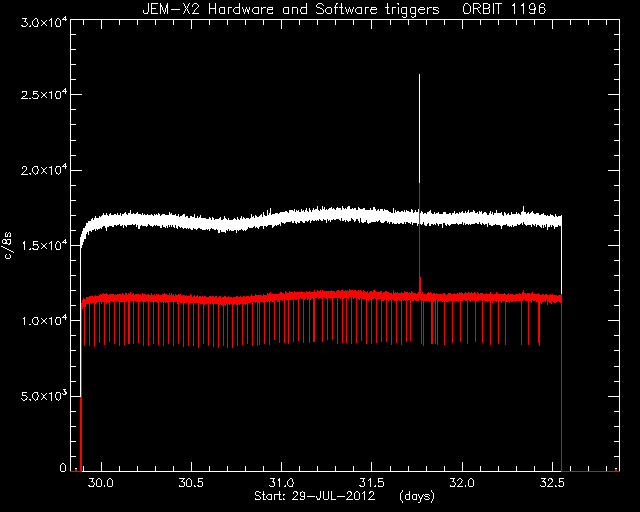Click the x-axis label 30.5
Viewport: 640px width, 512px height.
[191, 483]
